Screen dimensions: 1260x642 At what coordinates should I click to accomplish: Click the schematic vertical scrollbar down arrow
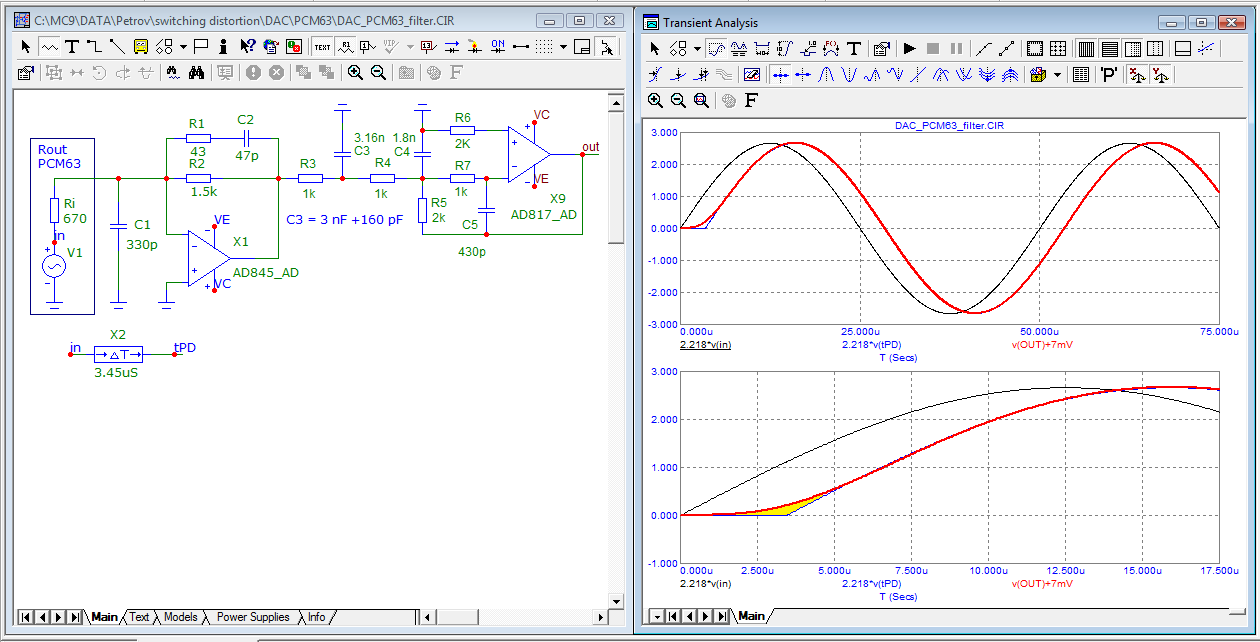pos(615,601)
